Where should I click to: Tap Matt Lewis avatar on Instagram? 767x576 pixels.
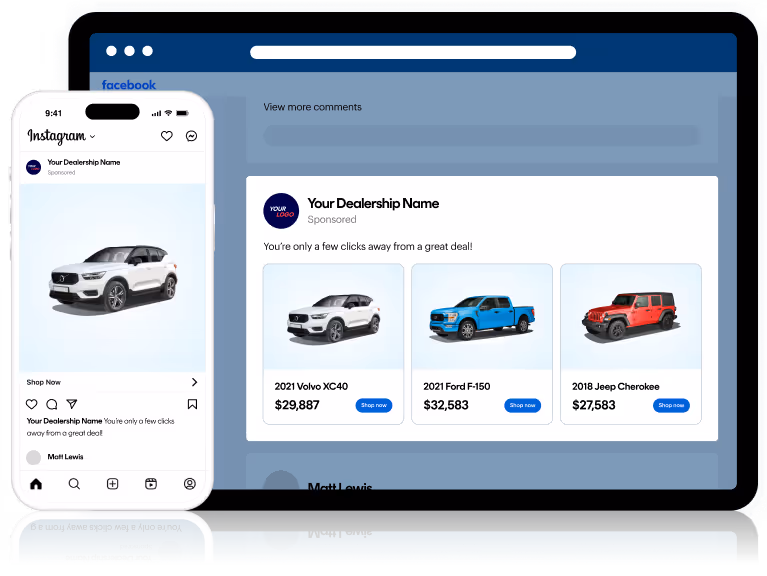(33, 457)
